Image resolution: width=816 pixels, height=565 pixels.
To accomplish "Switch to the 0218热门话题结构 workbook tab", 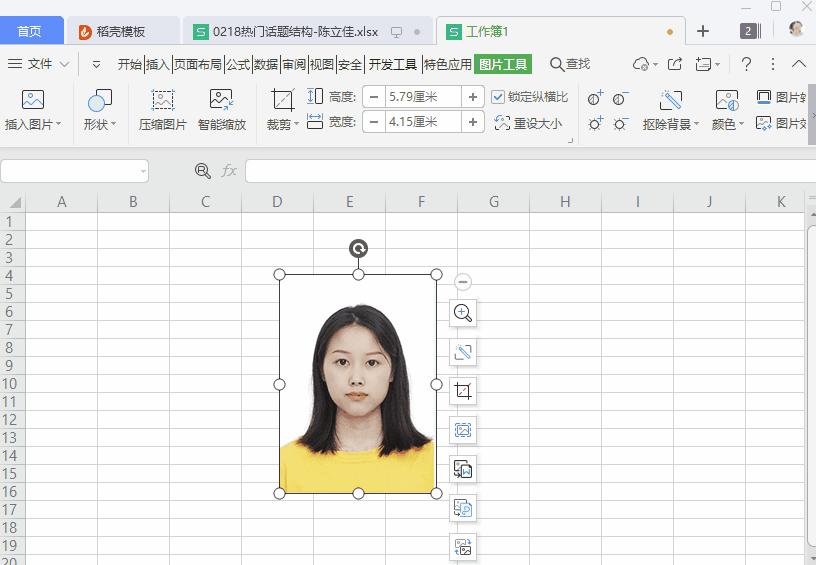I will 295,31.
